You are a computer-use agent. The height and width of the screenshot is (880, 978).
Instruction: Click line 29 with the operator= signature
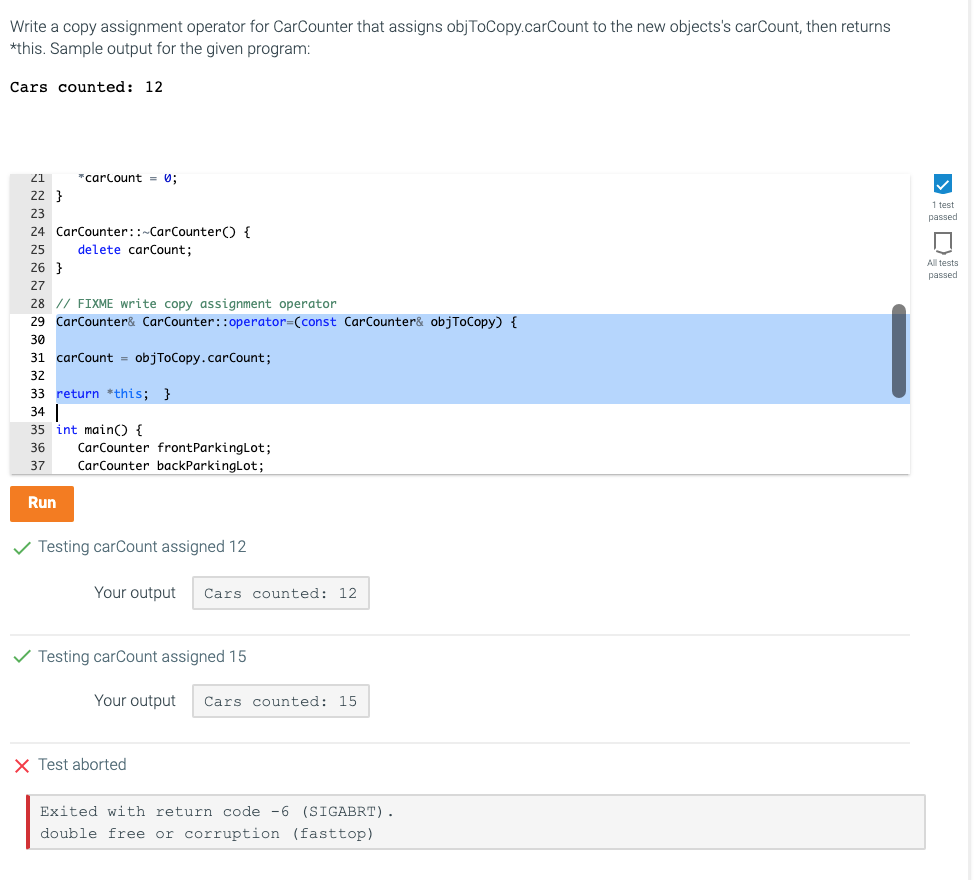coord(286,322)
